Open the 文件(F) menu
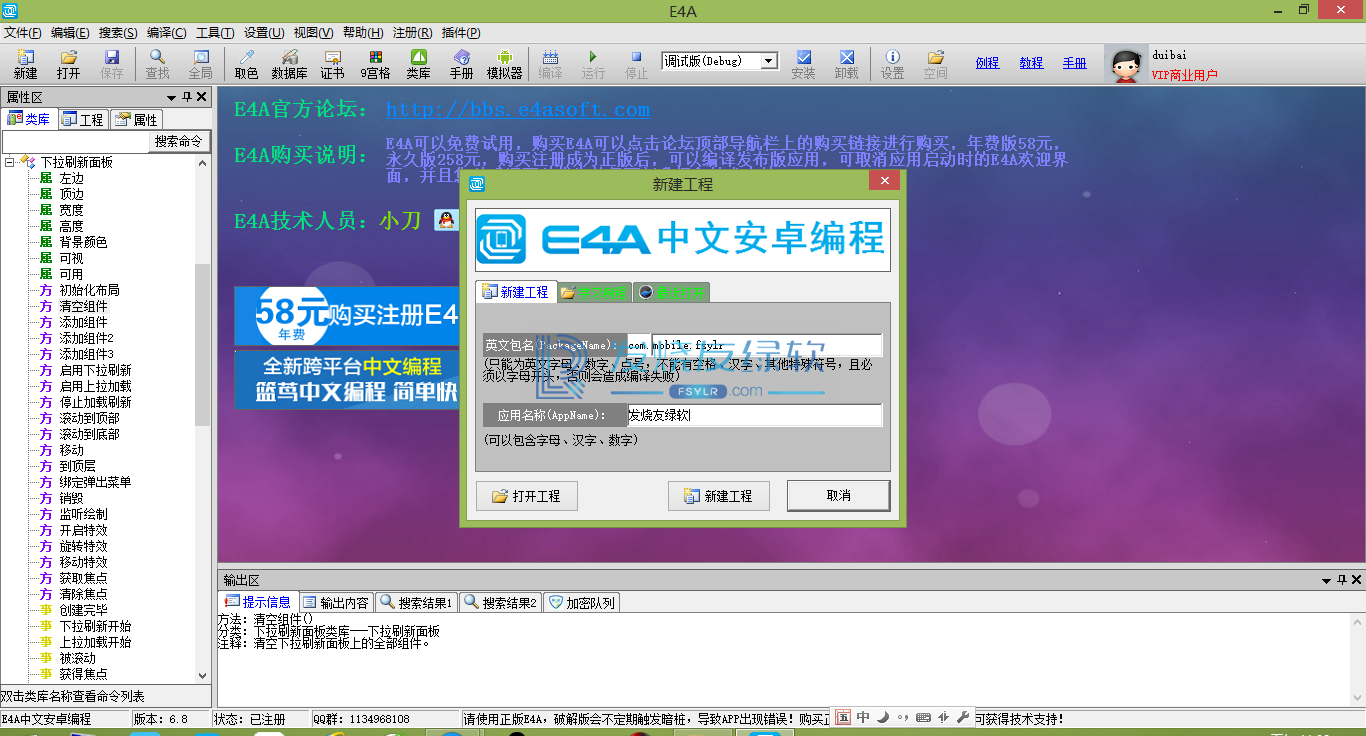The width and height of the screenshot is (1366, 736). pyautogui.click(x=23, y=33)
